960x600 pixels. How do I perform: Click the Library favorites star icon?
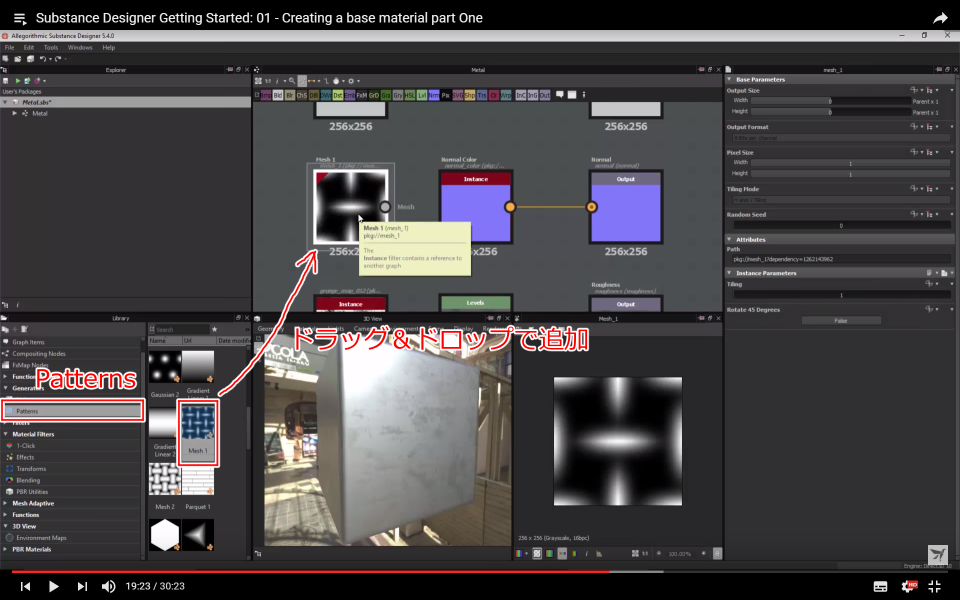[214, 329]
